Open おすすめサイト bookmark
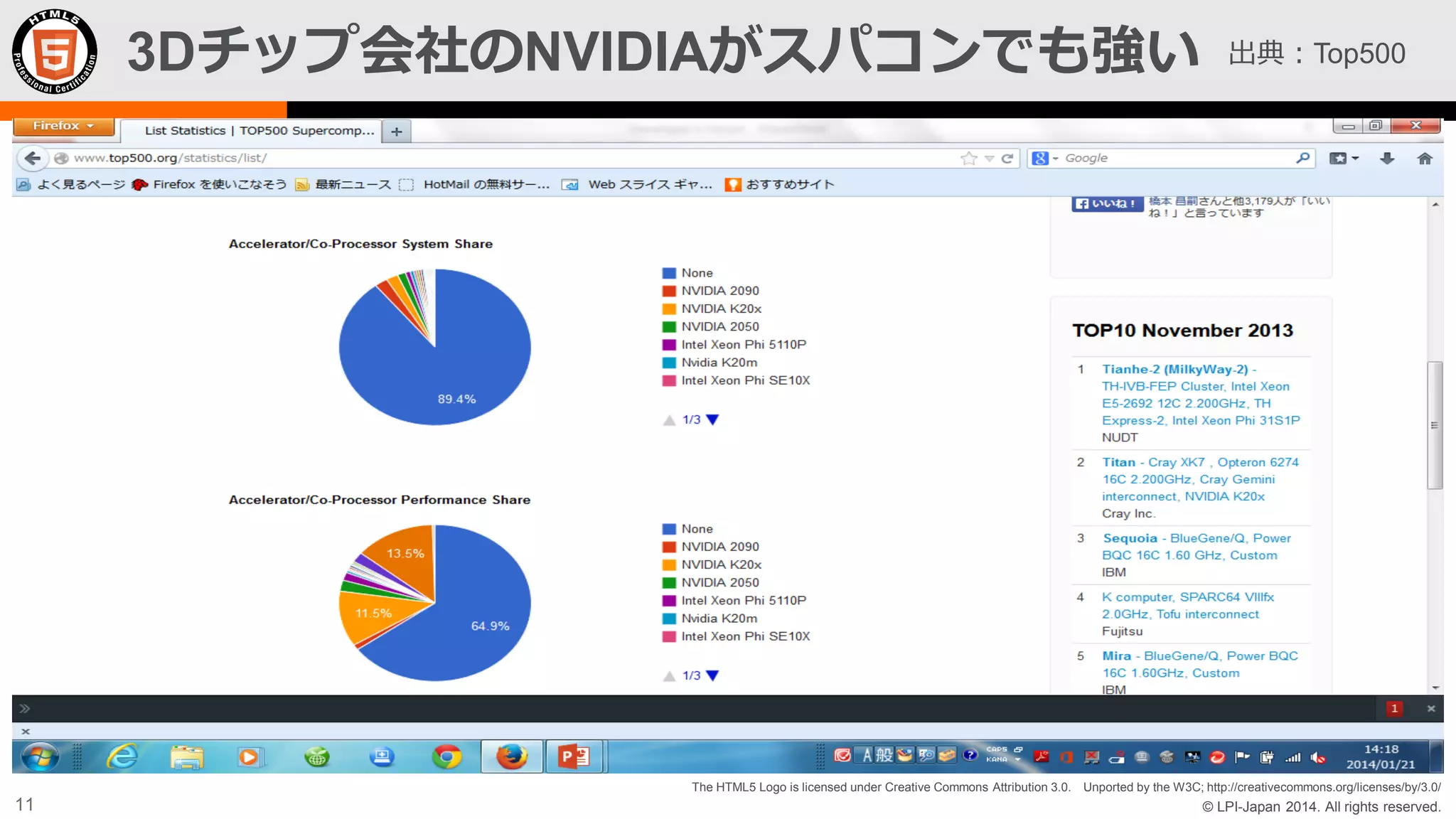The width and height of the screenshot is (1456, 819). tap(779, 185)
